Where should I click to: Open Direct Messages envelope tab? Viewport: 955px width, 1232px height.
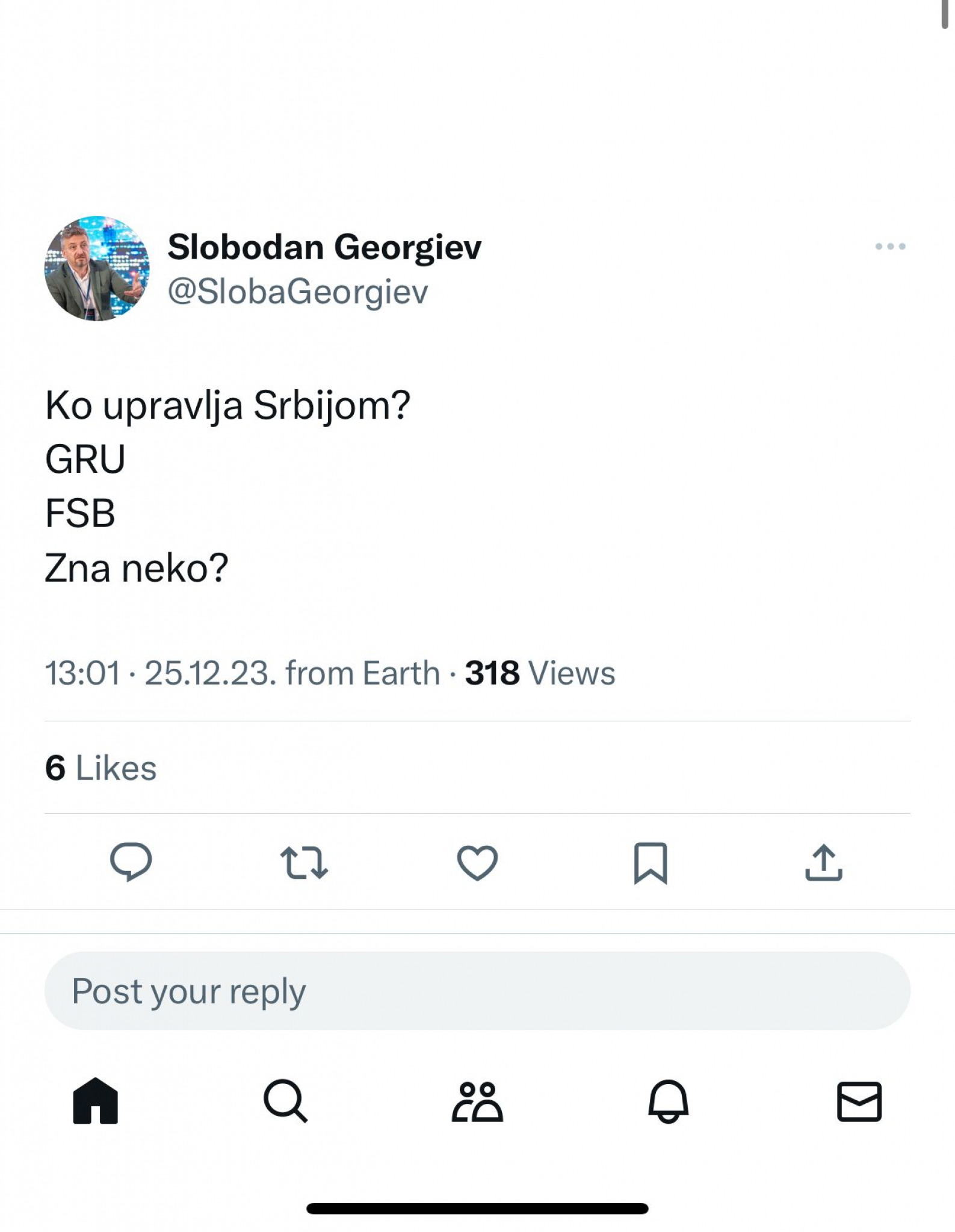(x=859, y=1101)
